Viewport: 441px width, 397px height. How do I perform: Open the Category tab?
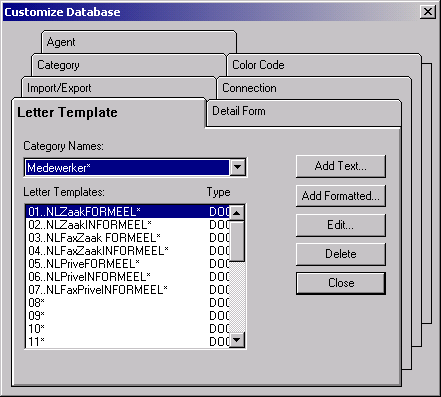click(x=129, y=65)
